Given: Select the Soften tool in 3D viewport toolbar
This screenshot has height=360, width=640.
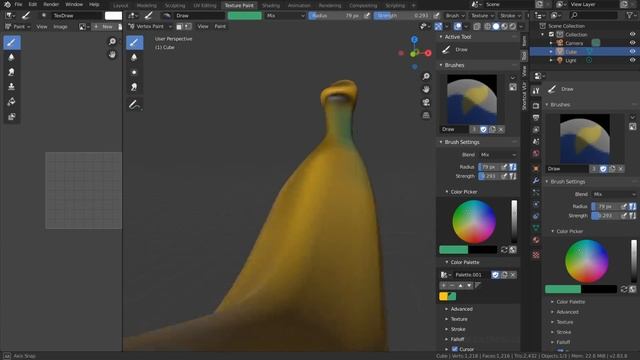Looking at the screenshot, I should tap(134, 57).
